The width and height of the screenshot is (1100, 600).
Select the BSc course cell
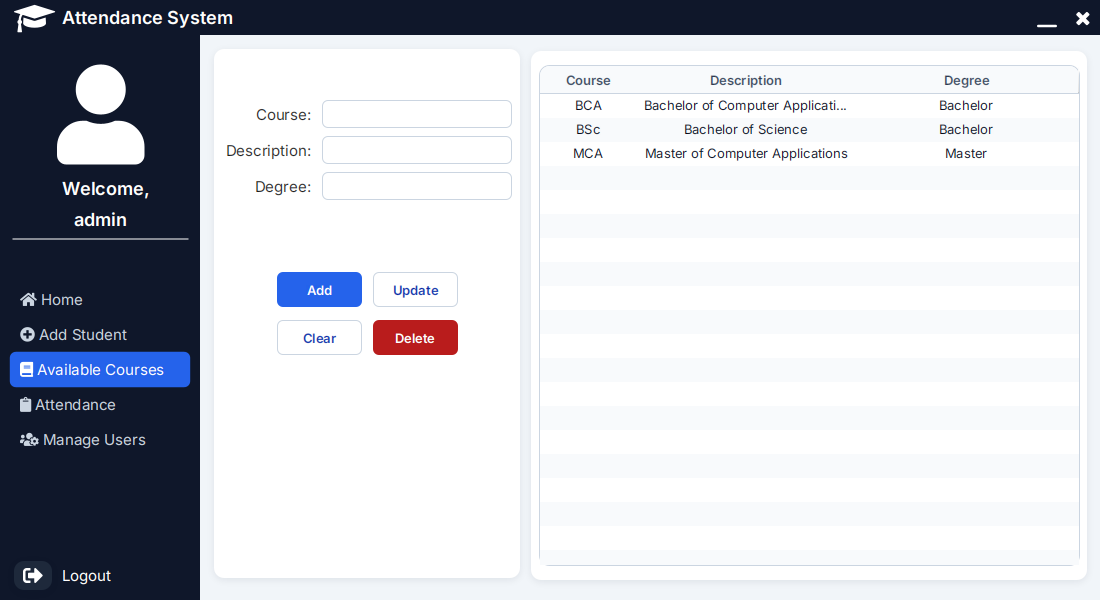588,129
